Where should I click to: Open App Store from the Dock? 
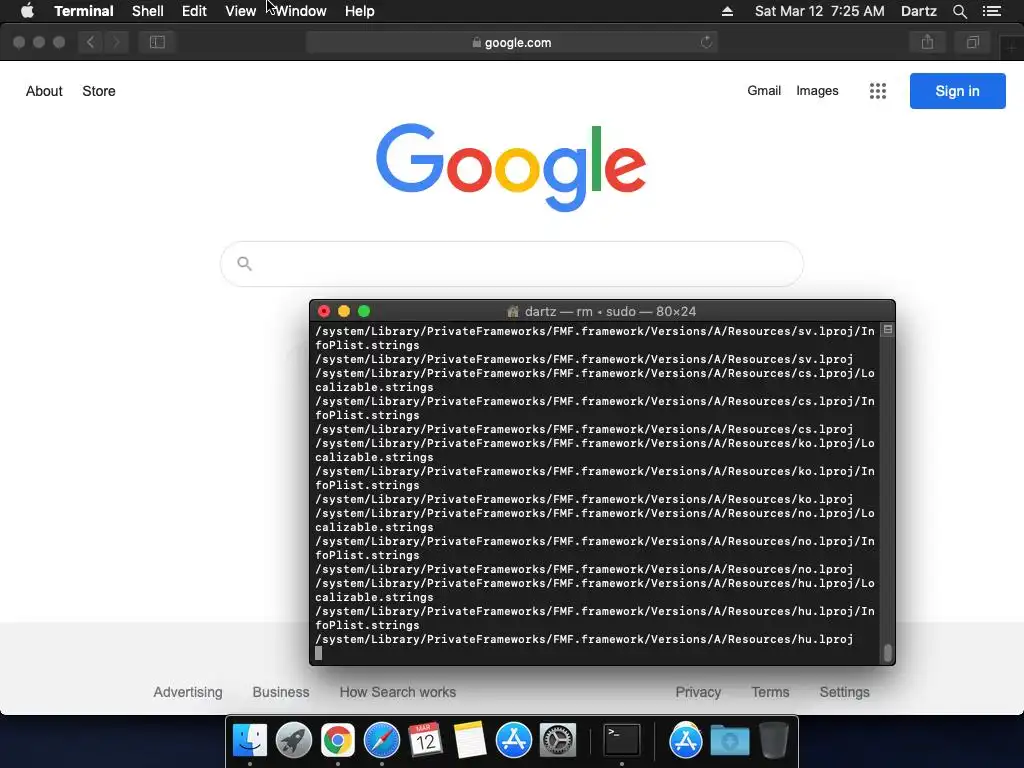tap(513, 740)
